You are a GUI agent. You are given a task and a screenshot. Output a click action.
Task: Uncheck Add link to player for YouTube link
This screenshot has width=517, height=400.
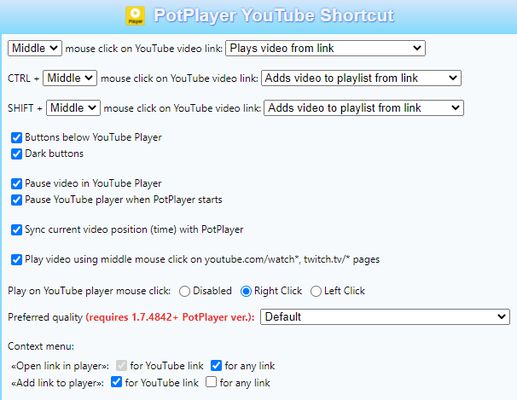coord(116,382)
